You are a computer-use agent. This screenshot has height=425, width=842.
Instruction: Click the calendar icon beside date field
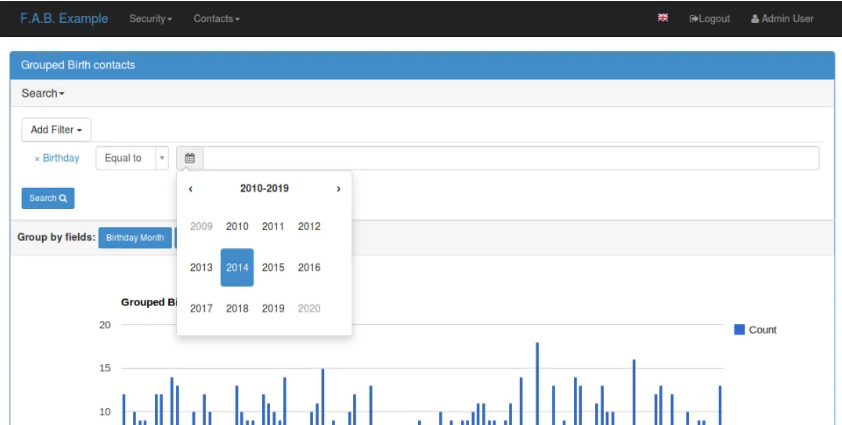pos(190,158)
